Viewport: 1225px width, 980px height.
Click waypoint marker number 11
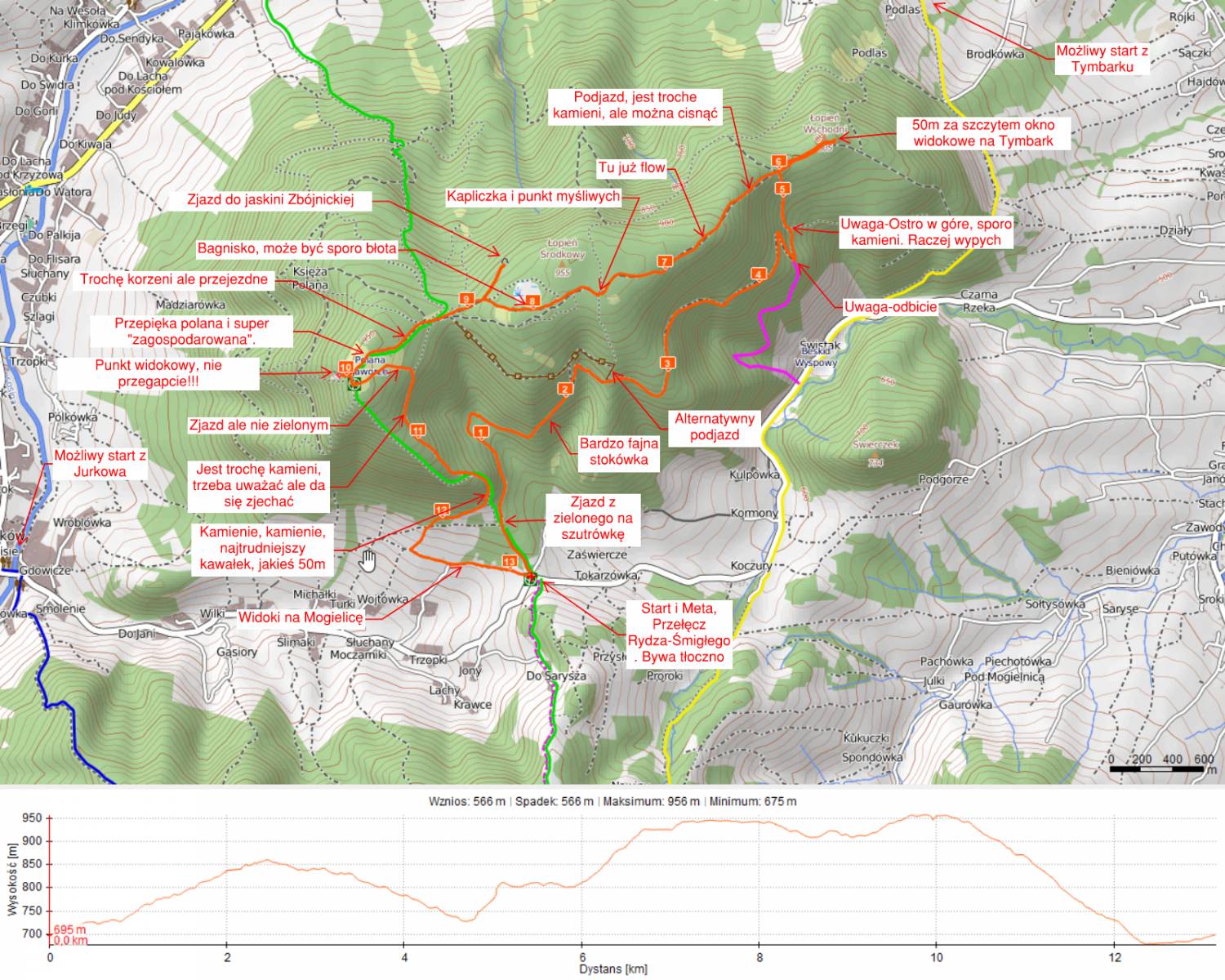pos(418,430)
